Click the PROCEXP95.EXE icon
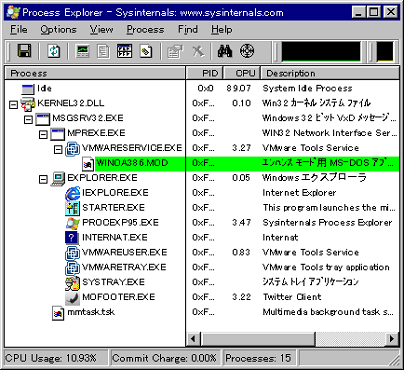404x370 pixels. click(72, 223)
